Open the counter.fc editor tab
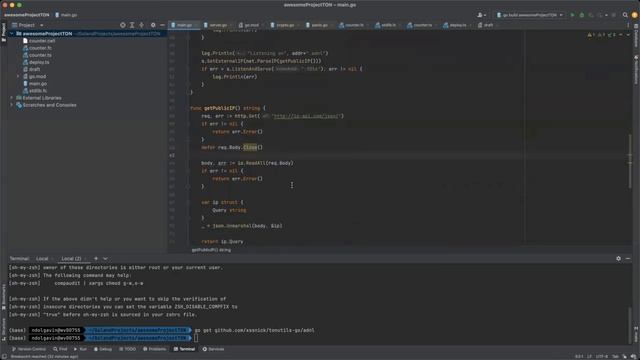The height and width of the screenshot is (360, 640). (354, 25)
